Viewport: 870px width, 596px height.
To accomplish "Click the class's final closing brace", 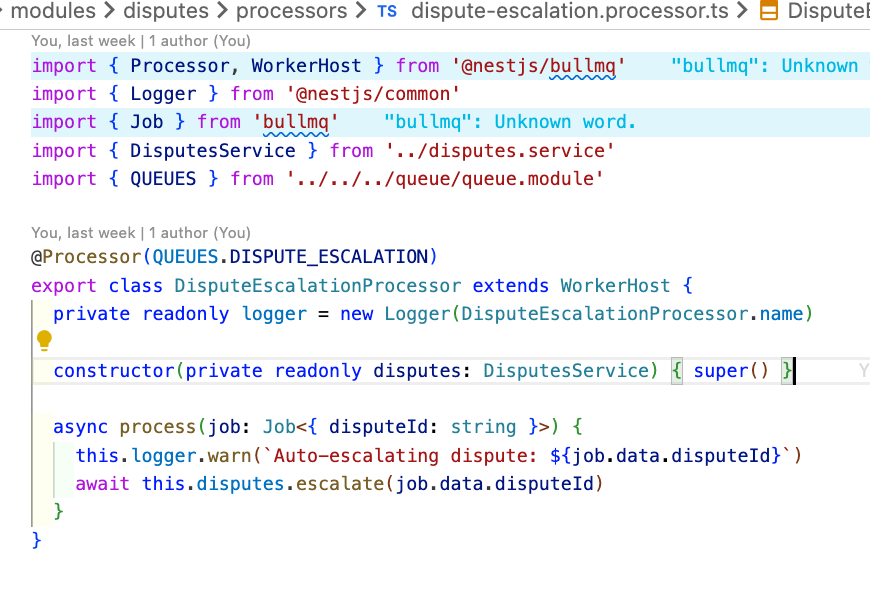I will 37,540.
